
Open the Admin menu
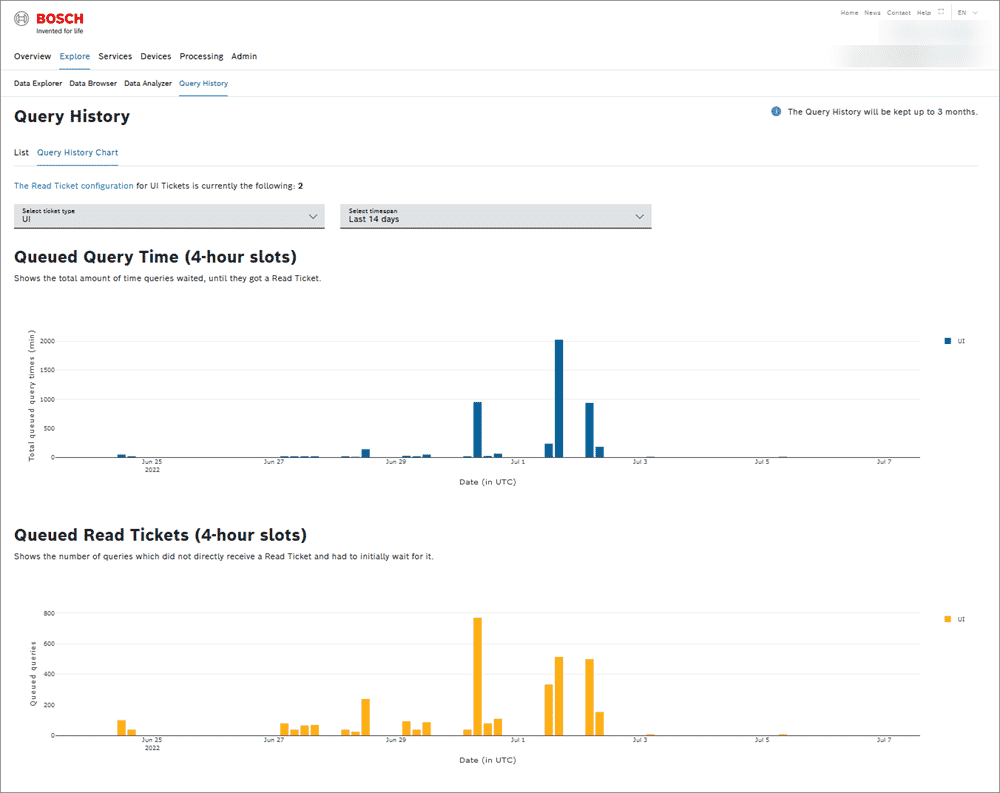pyautogui.click(x=244, y=57)
